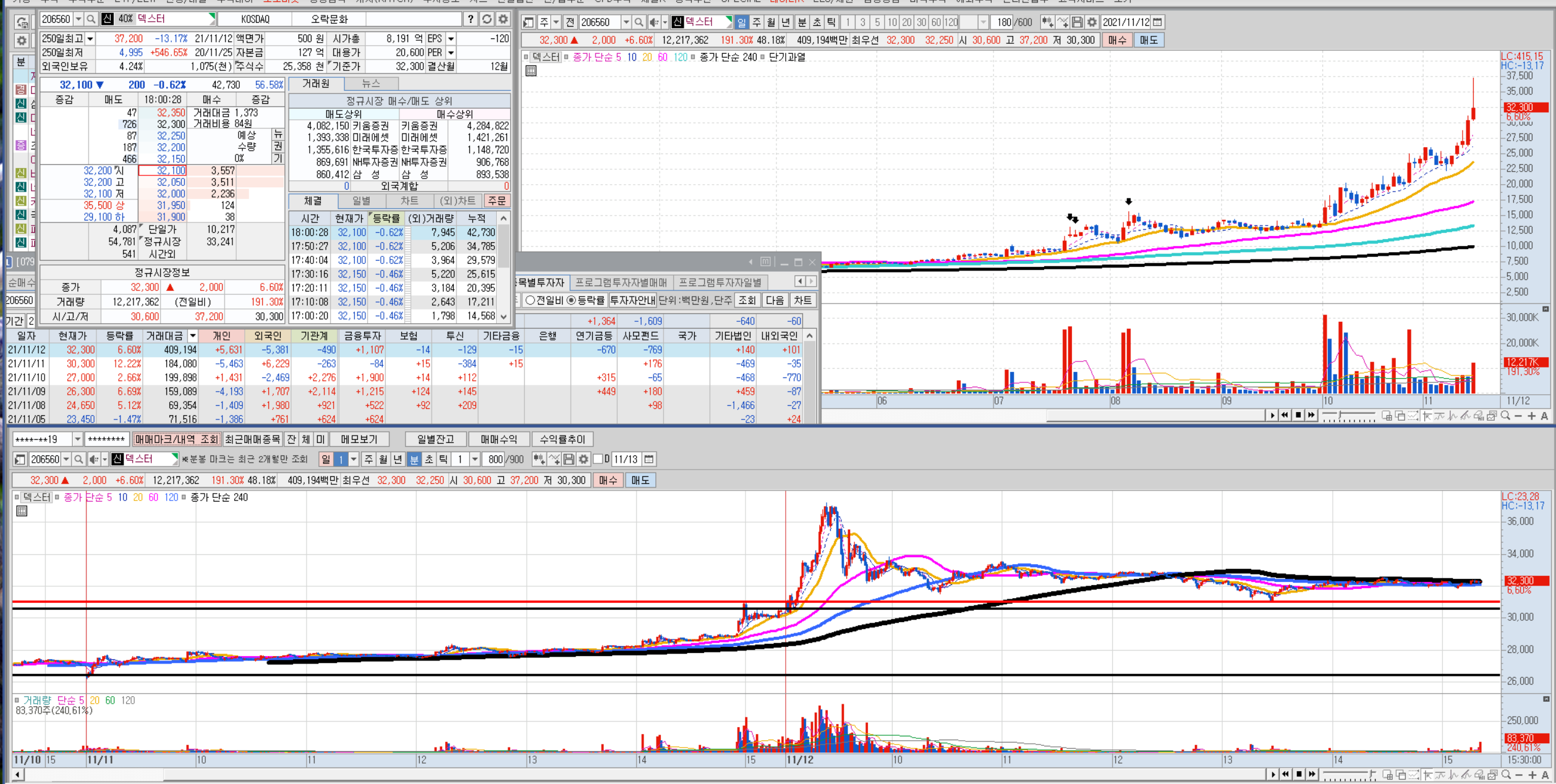This screenshot has width=1556, height=784.
Task: Open lower minute chart settings gear
Action: pos(584,459)
